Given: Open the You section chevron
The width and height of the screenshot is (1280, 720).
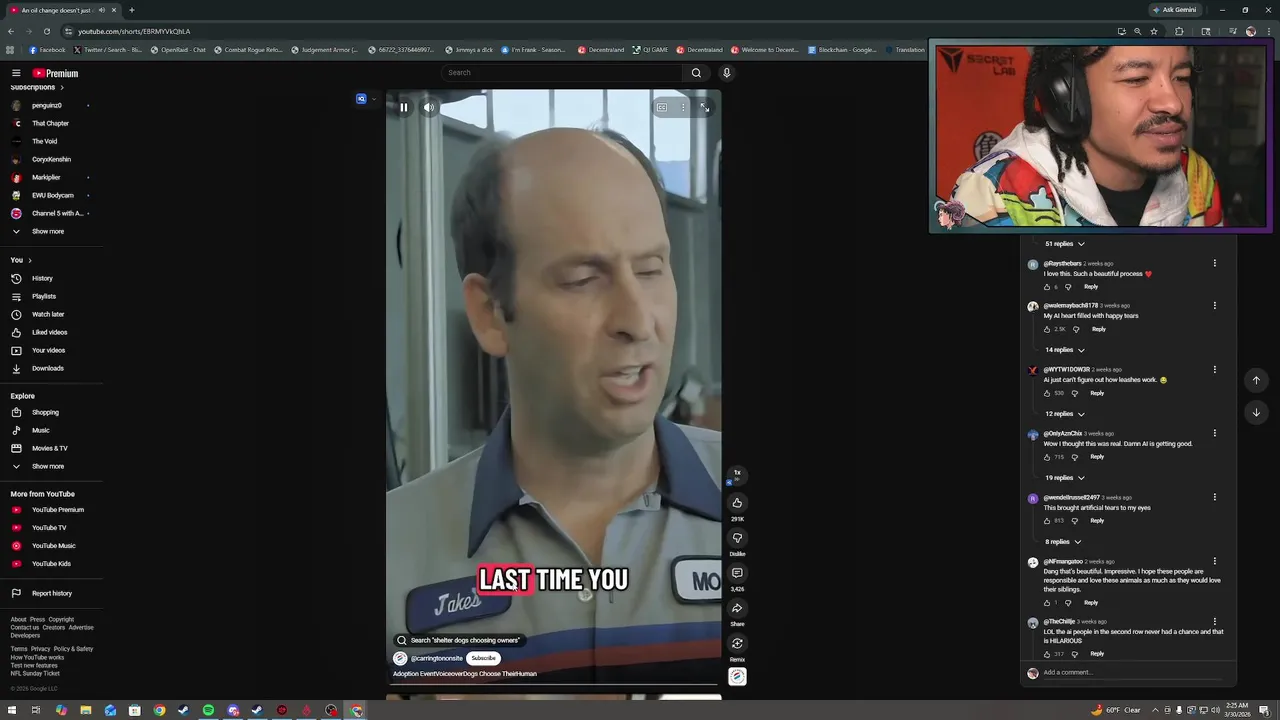Looking at the screenshot, I should (x=29, y=260).
